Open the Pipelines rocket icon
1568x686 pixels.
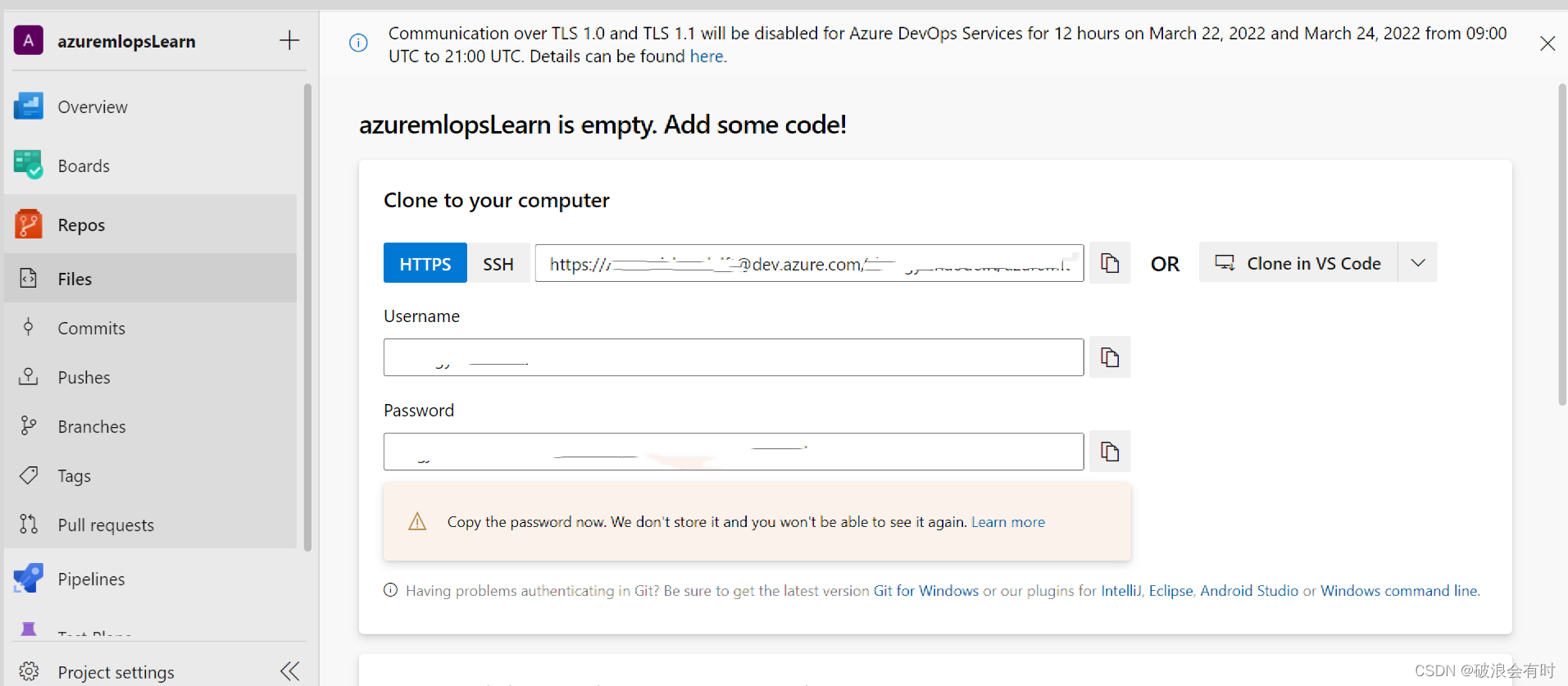click(x=29, y=579)
